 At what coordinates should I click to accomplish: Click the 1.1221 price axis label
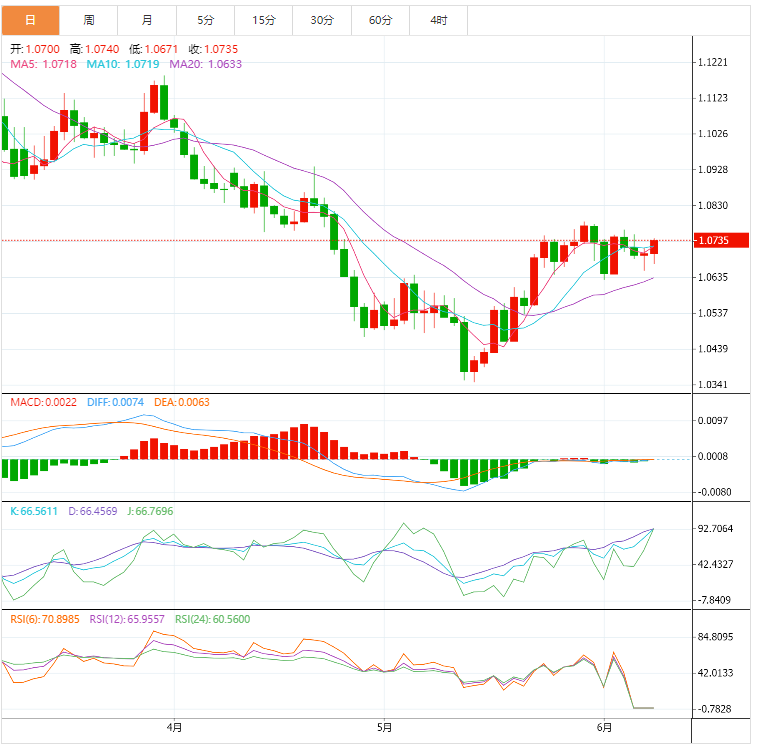coord(713,62)
